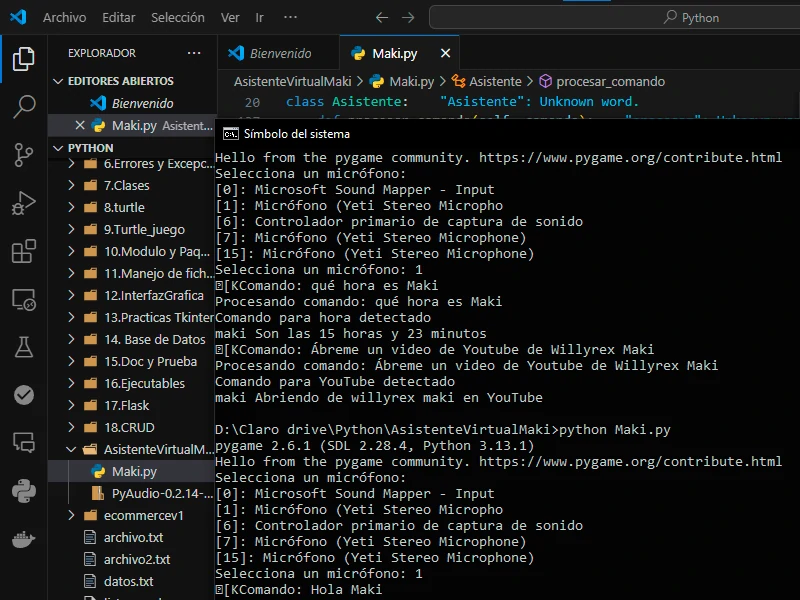Expand the 17.Flask folder

pyautogui.click(x=126, y=406)
